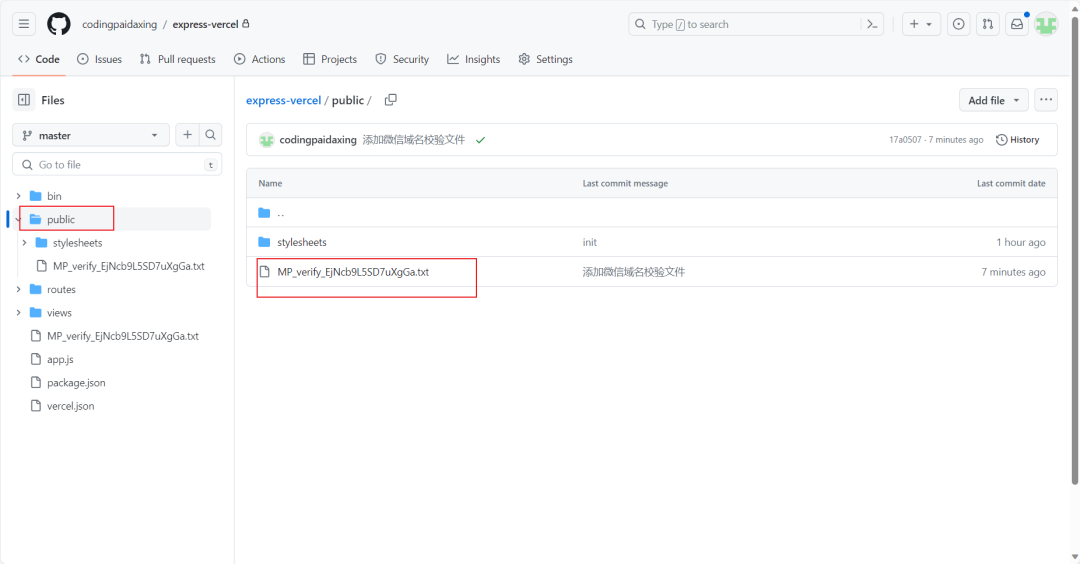Viewport: 1080px width, 564px height.
Task: Open the command palette icon
Action: pos(873,24)
